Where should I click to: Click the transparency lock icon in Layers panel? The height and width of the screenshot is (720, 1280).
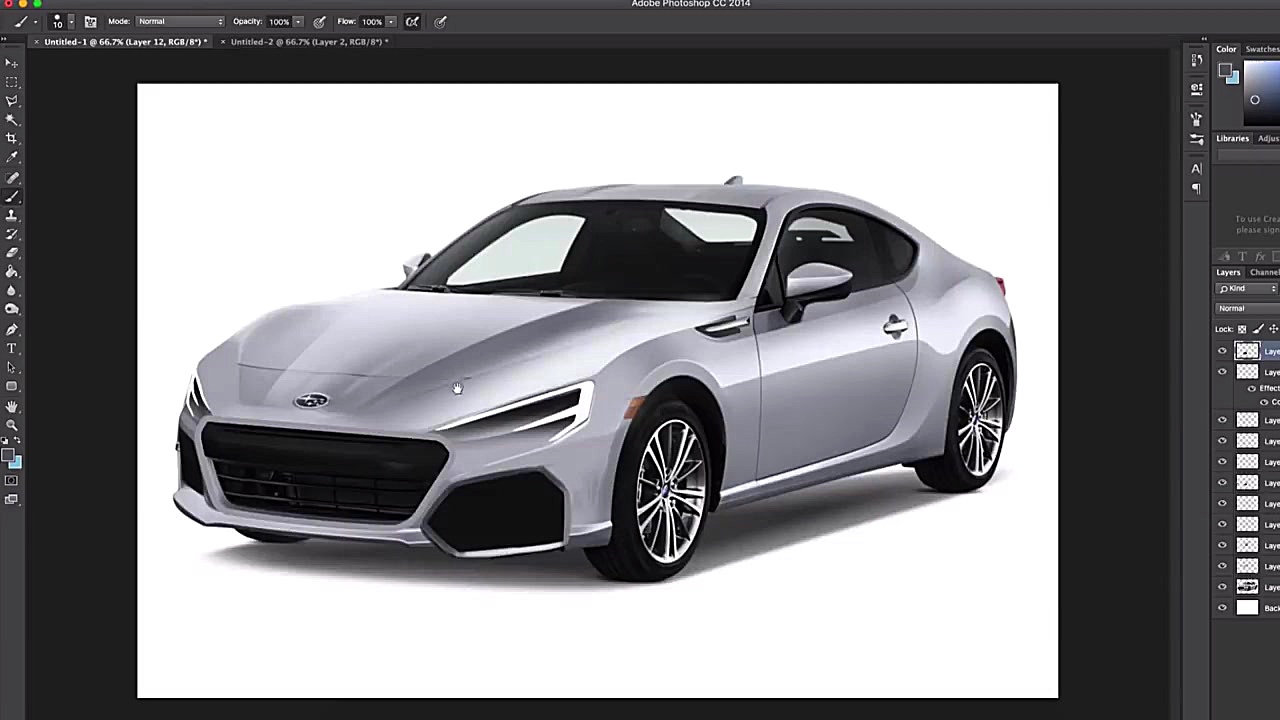pyautogui.click(x=1242, y=328)
